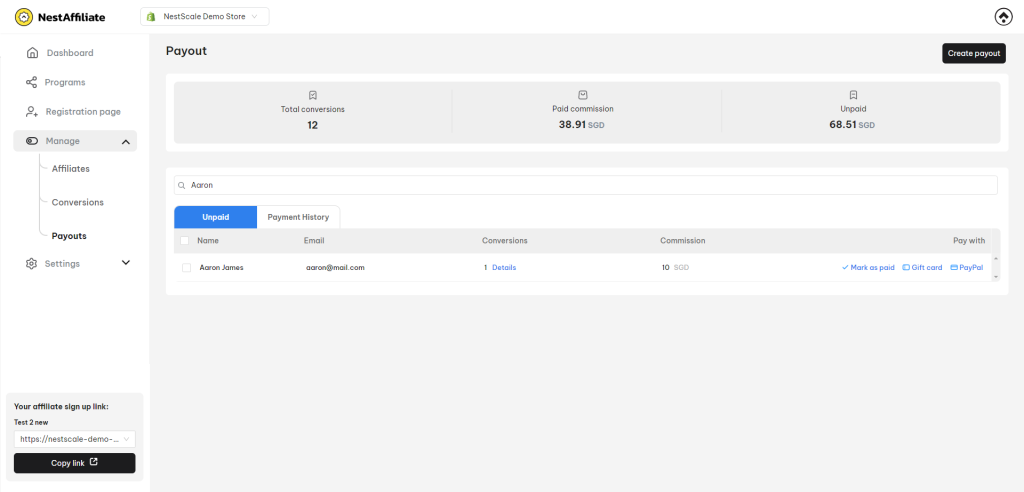Click the email aaron@mail.com
The height and width of the screenshot is (492, 1024).
click(x=335, y=267)
